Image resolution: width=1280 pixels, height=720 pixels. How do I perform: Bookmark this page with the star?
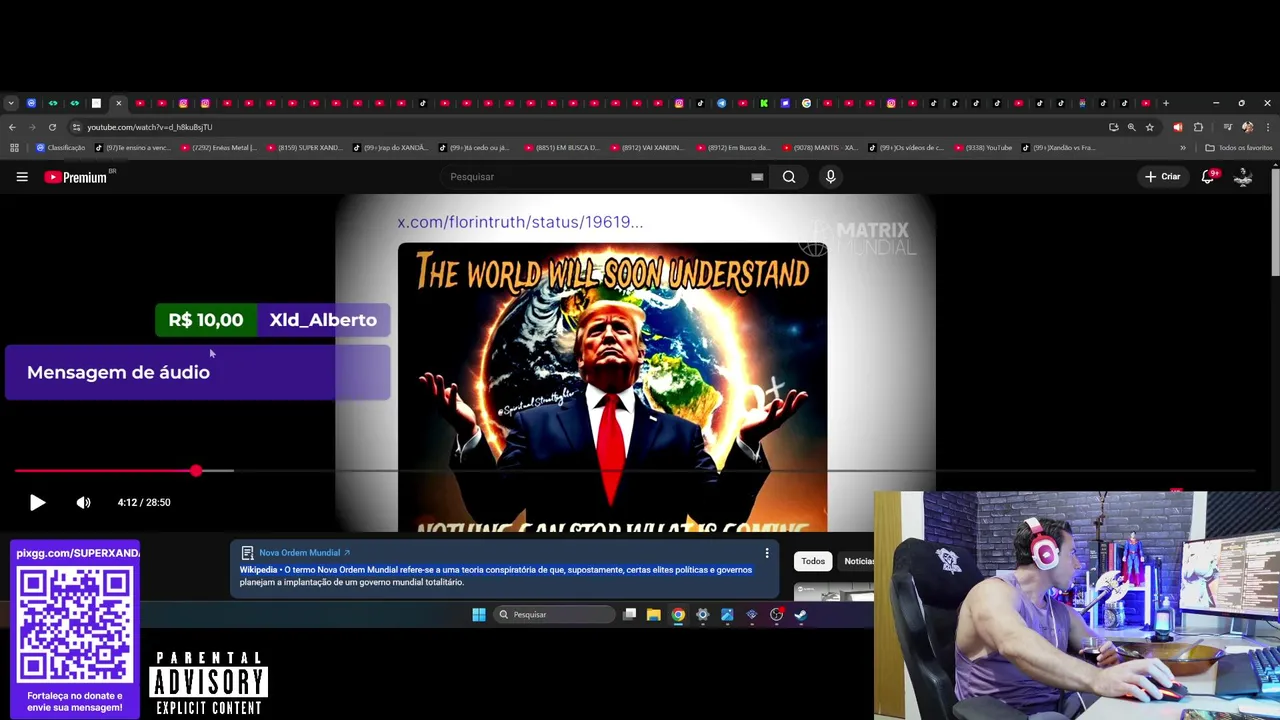(x=1150, y=127)
